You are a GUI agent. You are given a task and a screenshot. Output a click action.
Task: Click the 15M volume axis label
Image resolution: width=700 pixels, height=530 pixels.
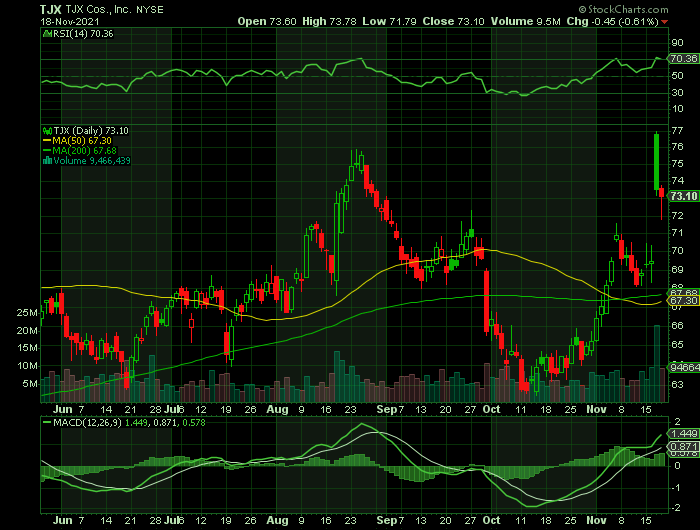27,348
